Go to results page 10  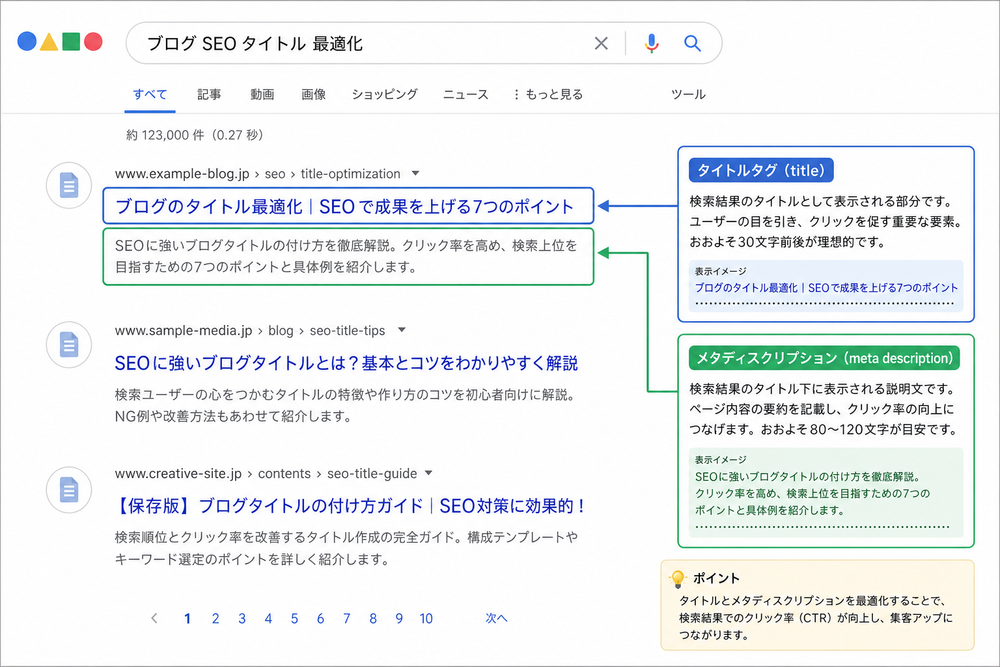point(426,618)
